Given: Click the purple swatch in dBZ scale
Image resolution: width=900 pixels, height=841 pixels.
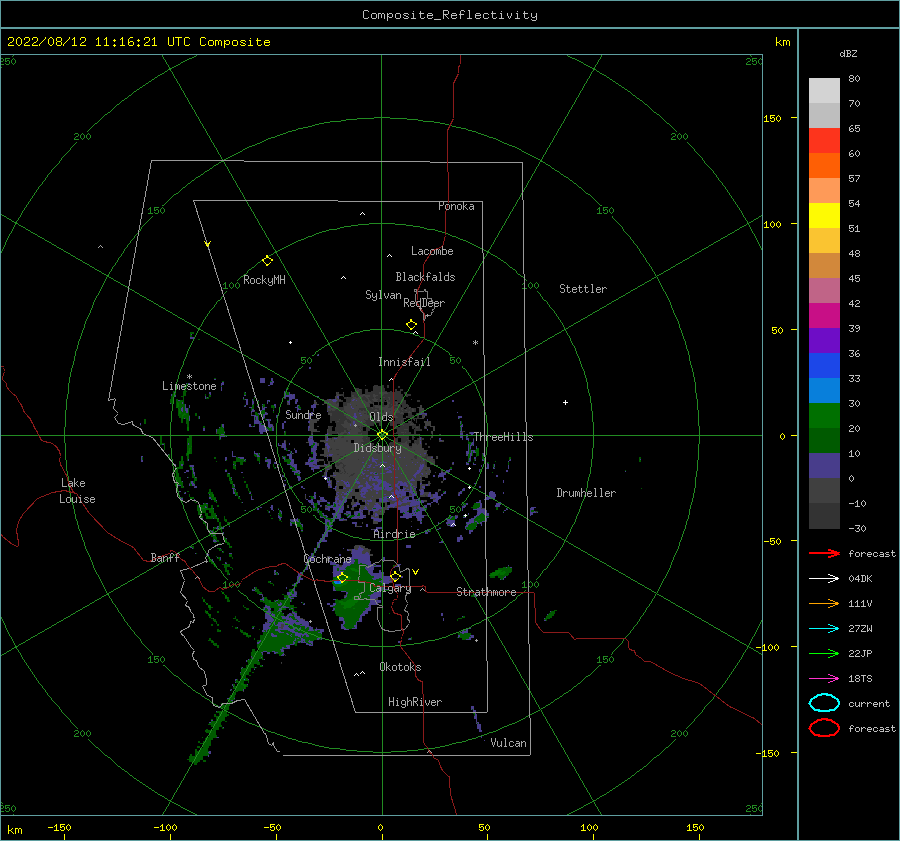Looking at the screenshot, I should click(x=824, y=340).
